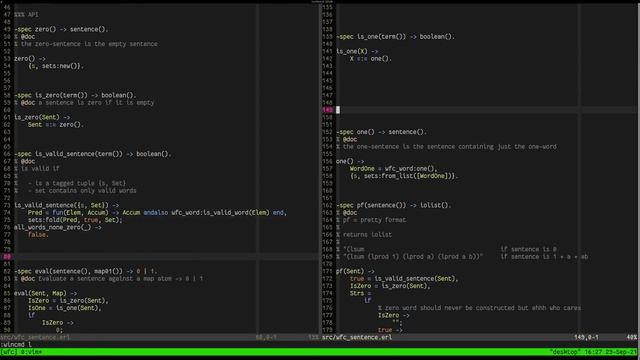Click 'one() ->' function head on line 156
This screenshot has width=640, height=360.
click(350, 162)
